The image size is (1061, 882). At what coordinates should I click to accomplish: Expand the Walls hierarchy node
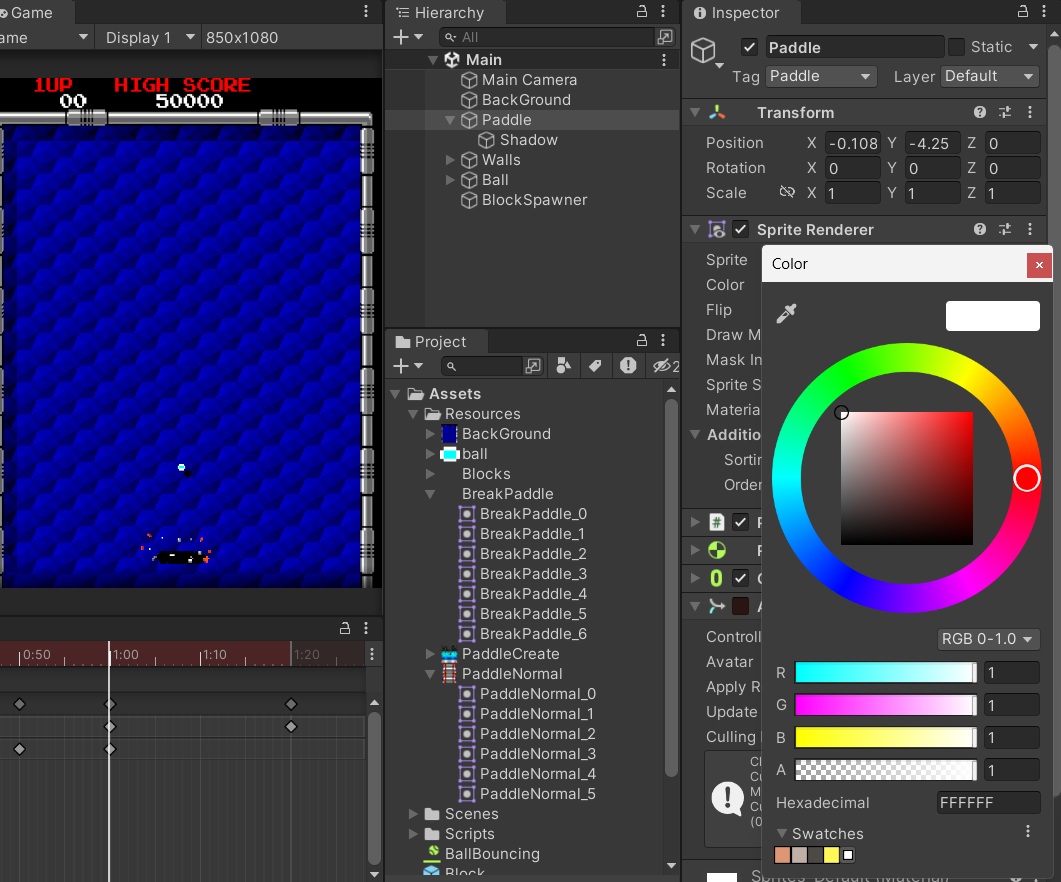click(x=450, y=160)
